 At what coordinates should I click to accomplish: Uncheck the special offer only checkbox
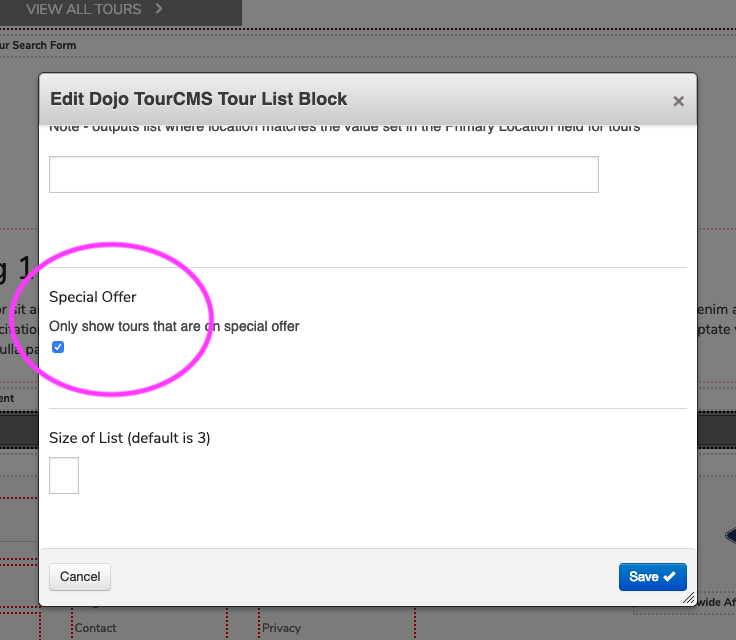(58, 347)
